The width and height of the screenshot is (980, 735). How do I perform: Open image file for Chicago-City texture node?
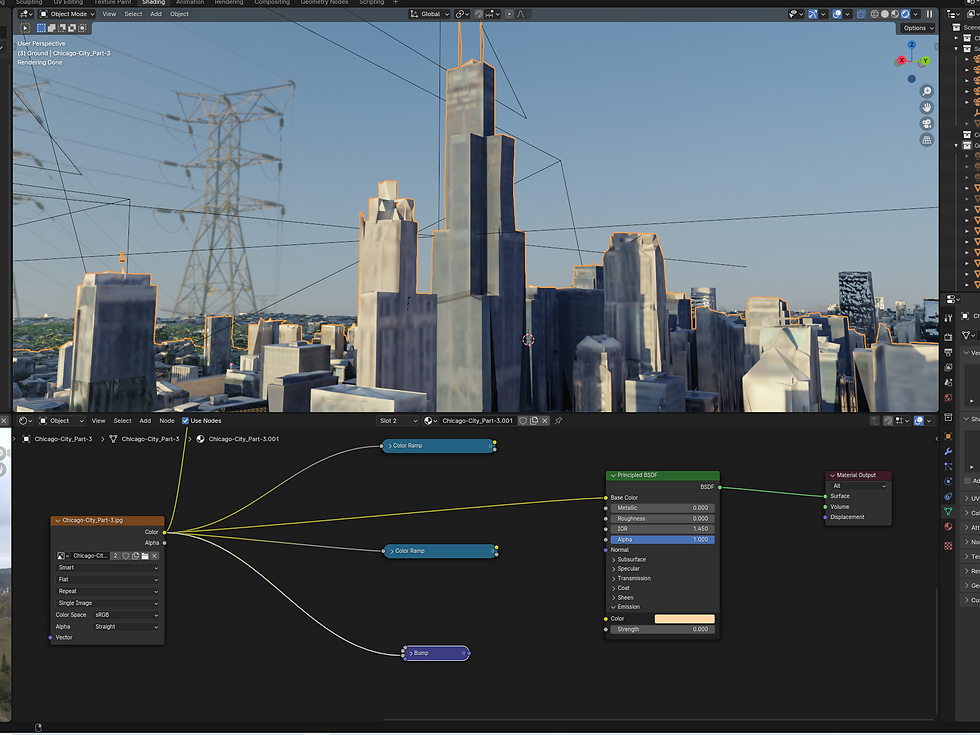[145, 555]
